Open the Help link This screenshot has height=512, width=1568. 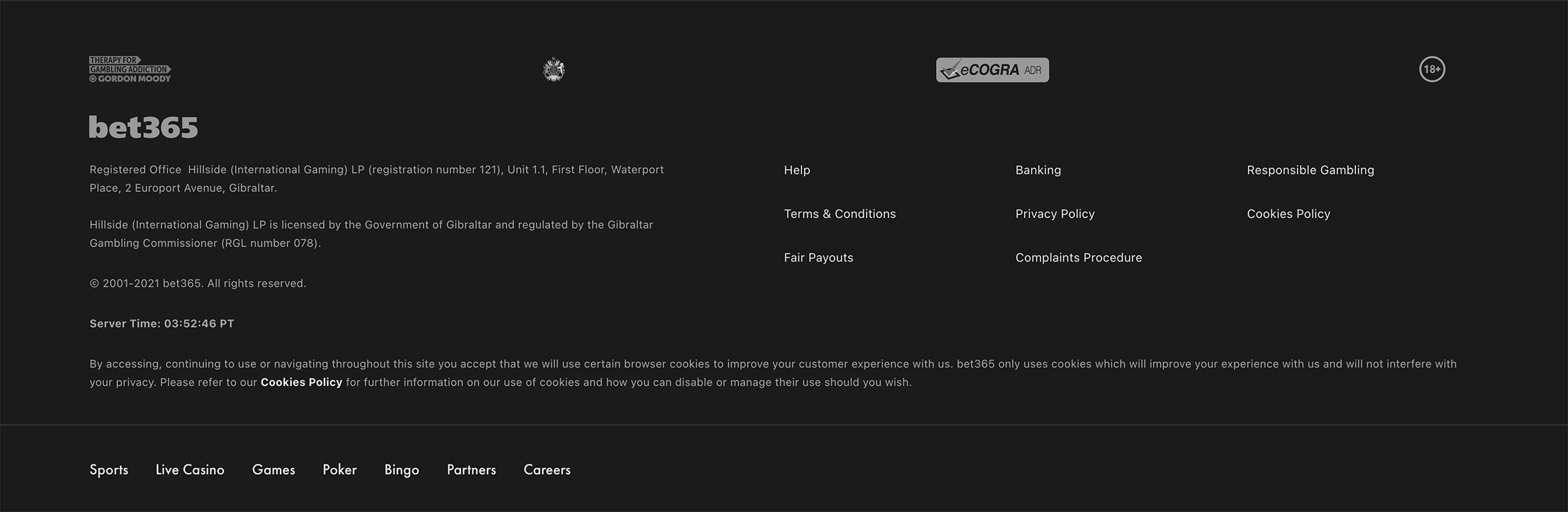(797, 170)
